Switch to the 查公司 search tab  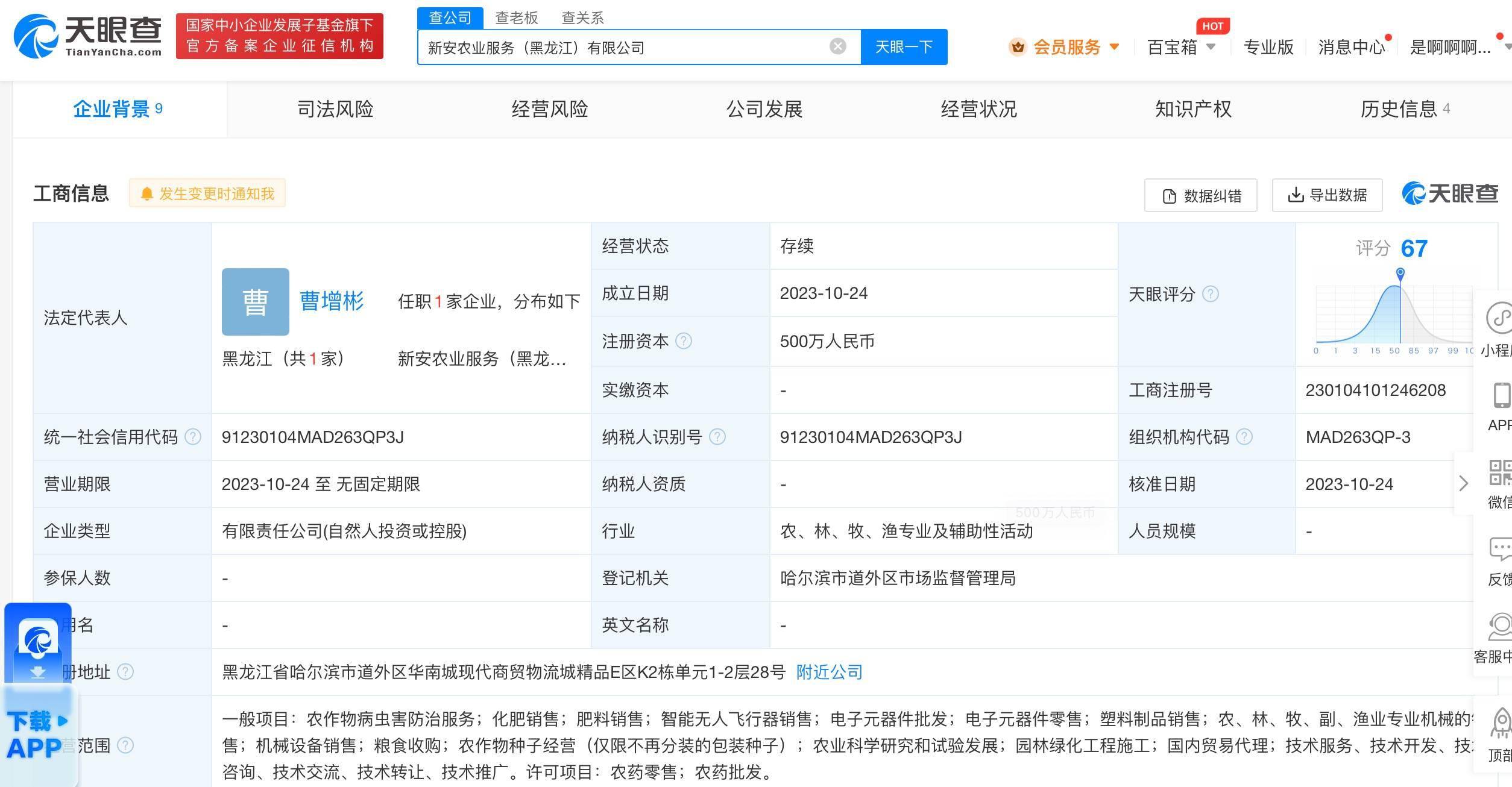[450, 18]
